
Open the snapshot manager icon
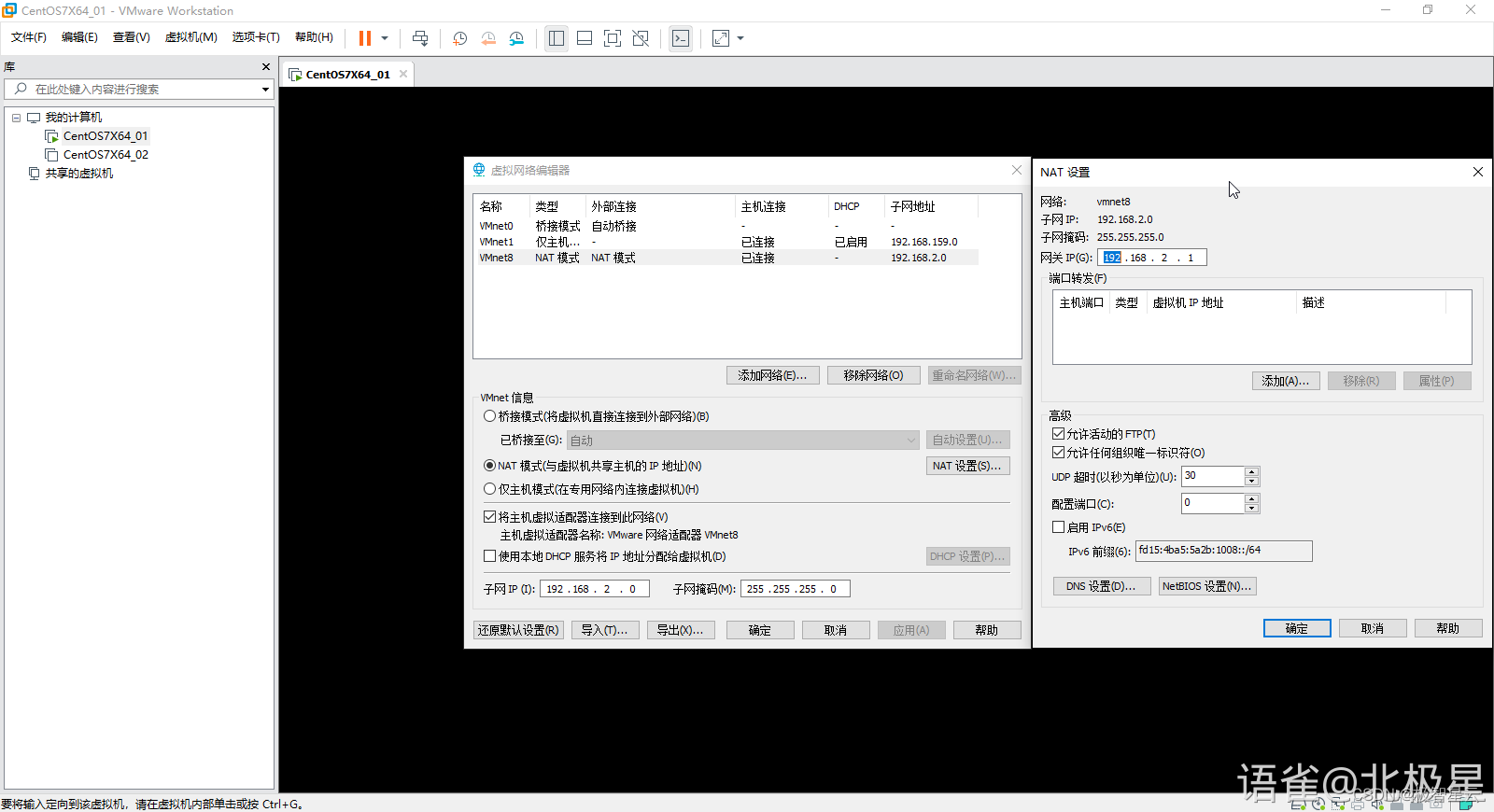point(516,38)
